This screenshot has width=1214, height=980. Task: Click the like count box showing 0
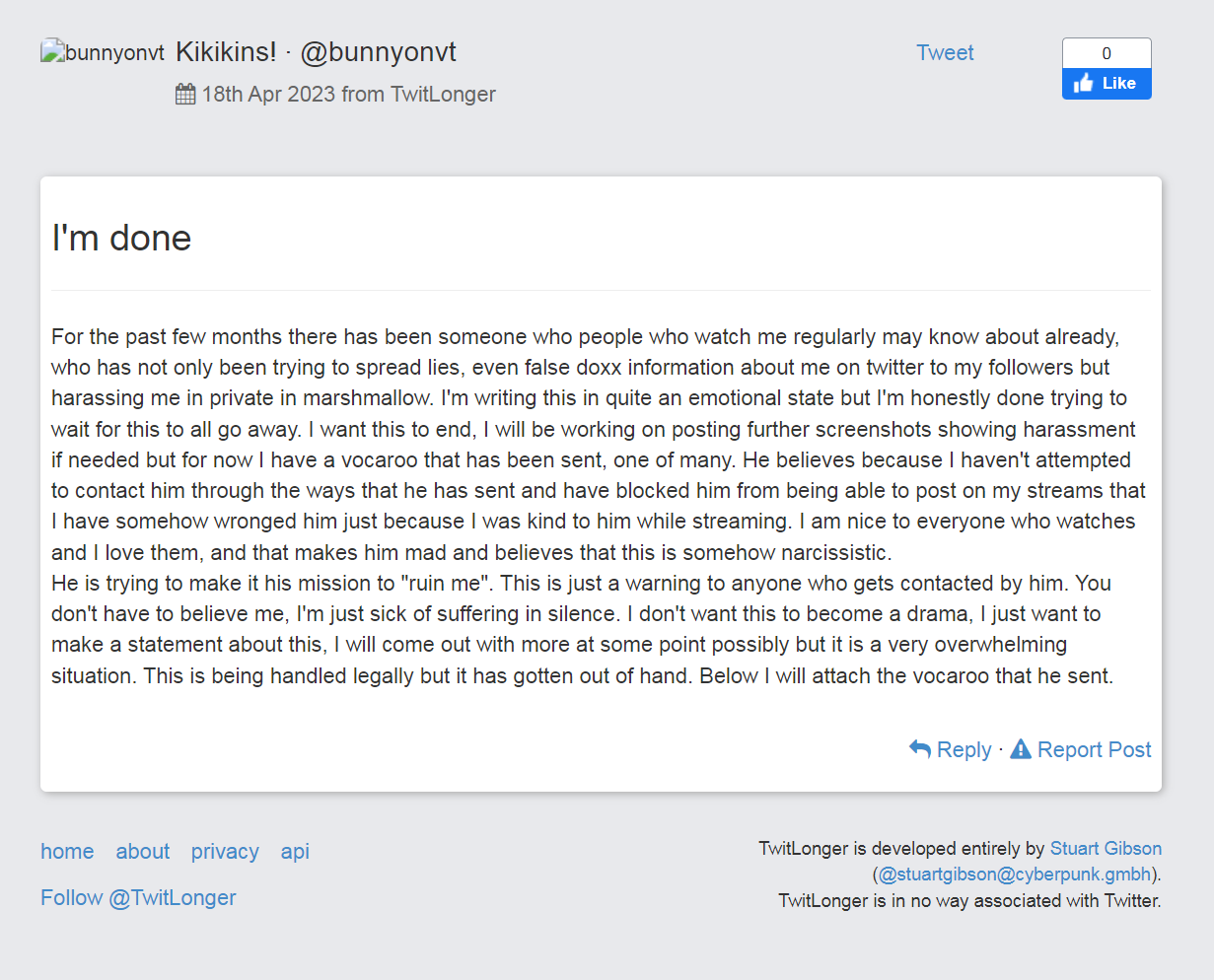[1107, 53]
